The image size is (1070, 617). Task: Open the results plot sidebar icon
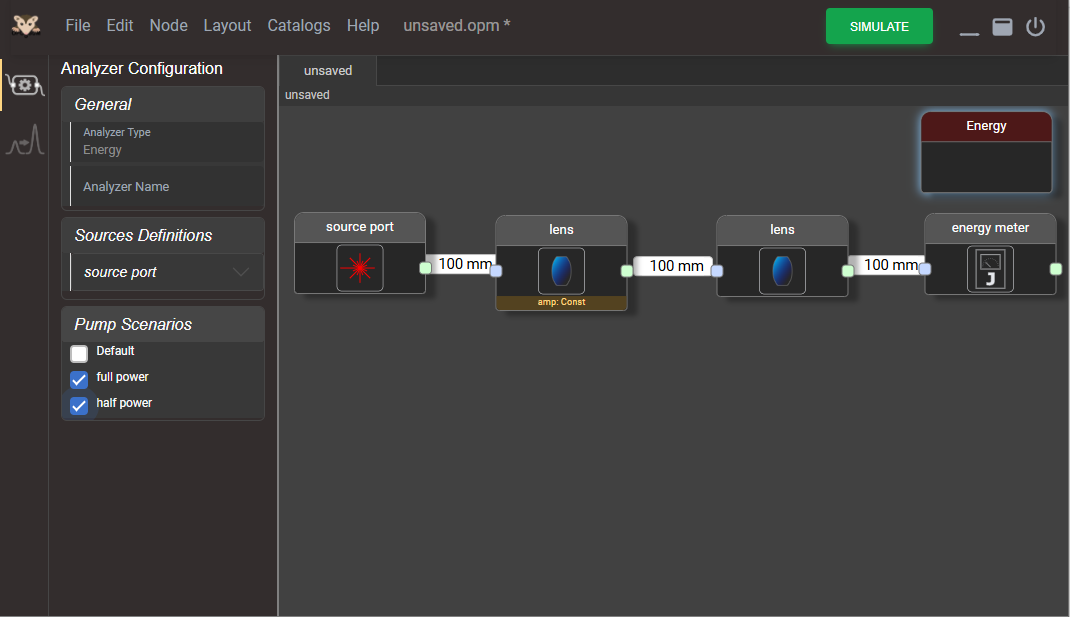pos(25,140)
